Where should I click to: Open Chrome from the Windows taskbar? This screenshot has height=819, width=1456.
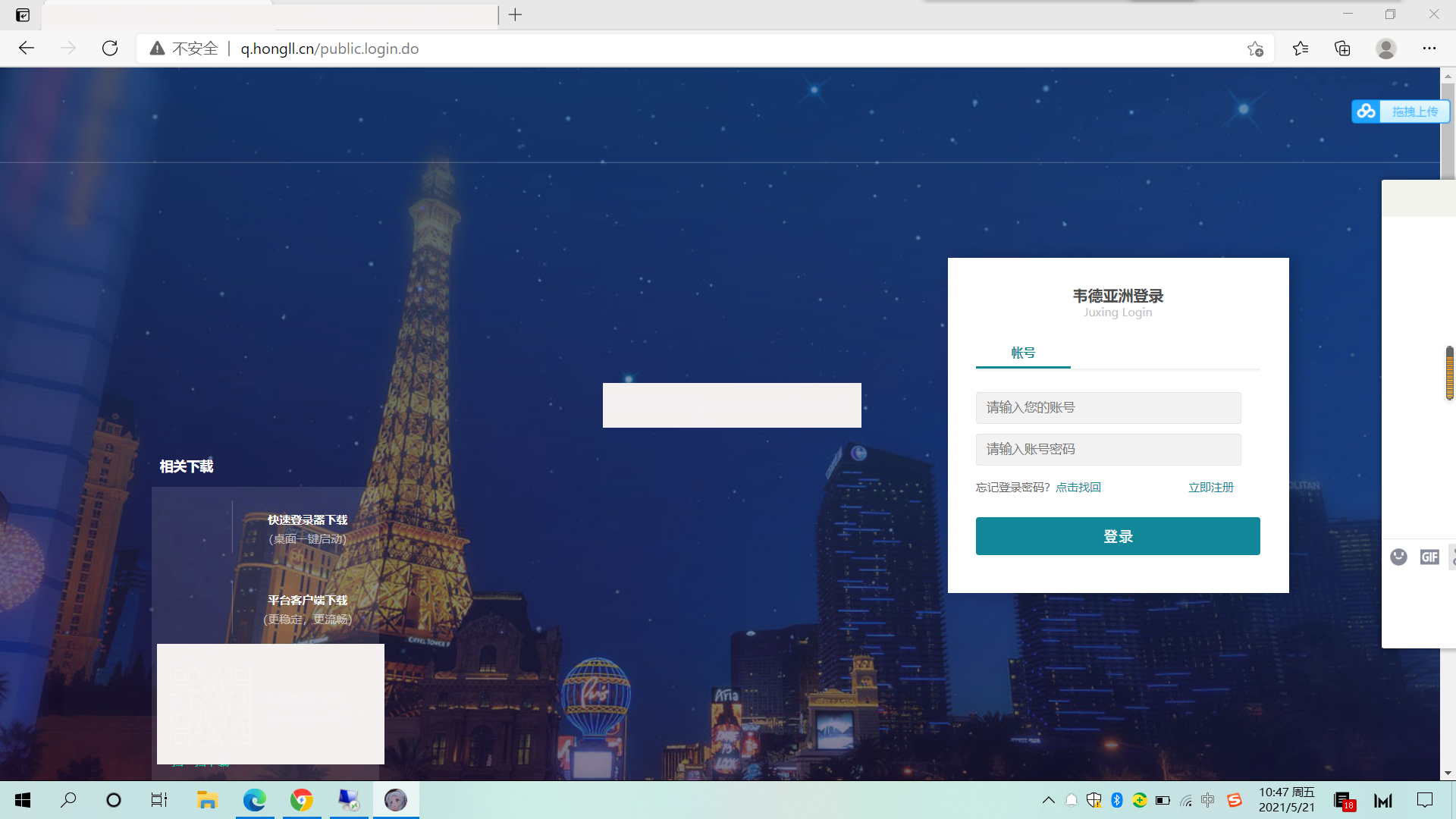[x=302, y=800]
